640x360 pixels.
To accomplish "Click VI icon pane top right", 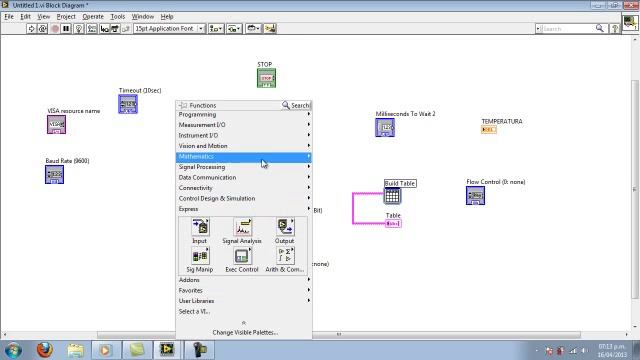I will click(630, 22).
